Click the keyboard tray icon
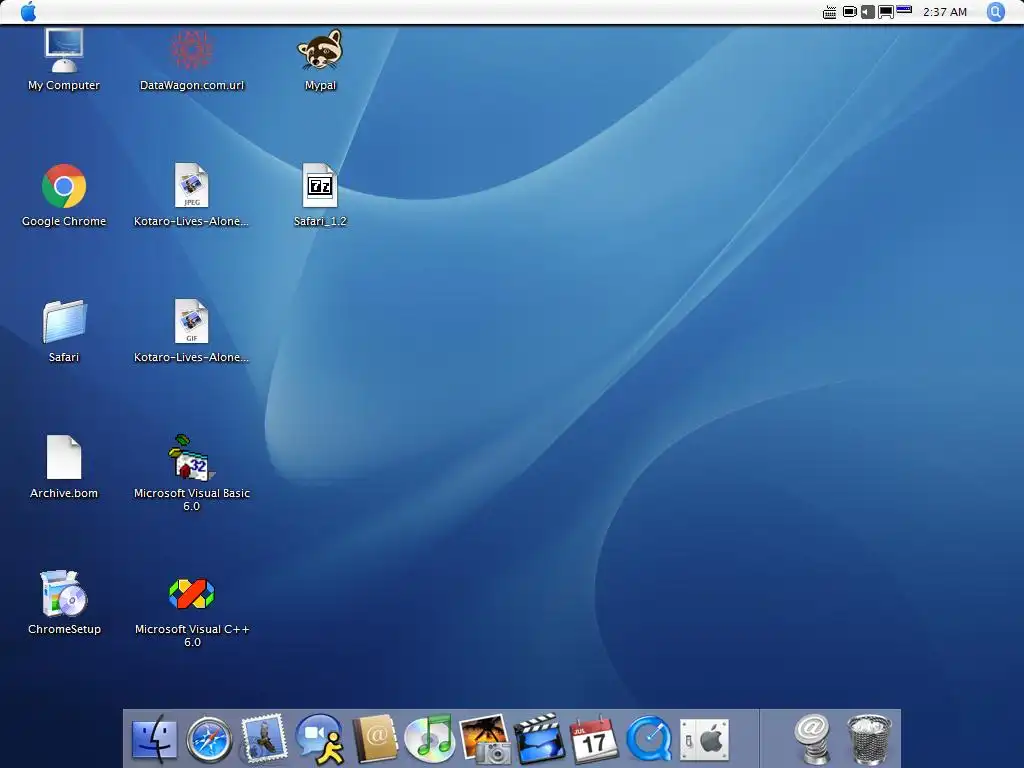Viewport: 1024px width, 768px height. click(829, 12)
